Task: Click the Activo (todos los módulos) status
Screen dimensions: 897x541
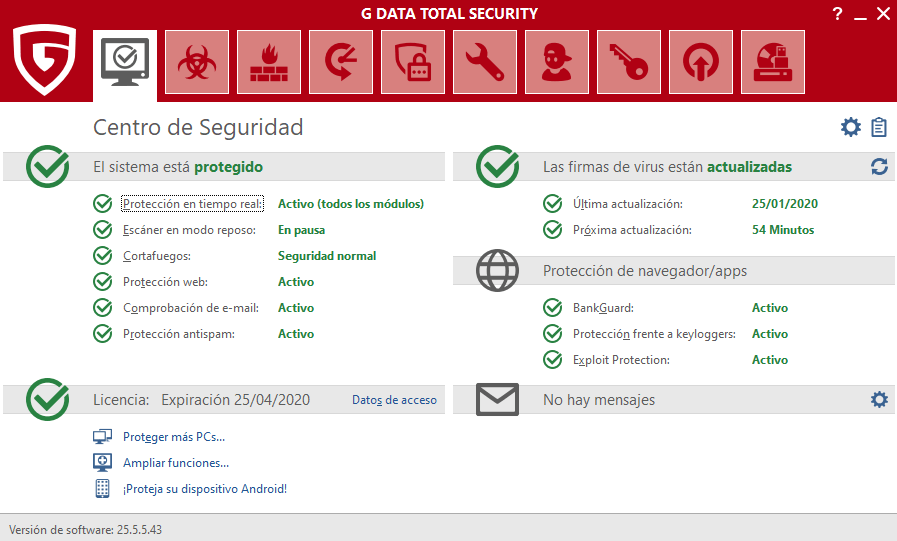Action: click(x=351, y=204)
